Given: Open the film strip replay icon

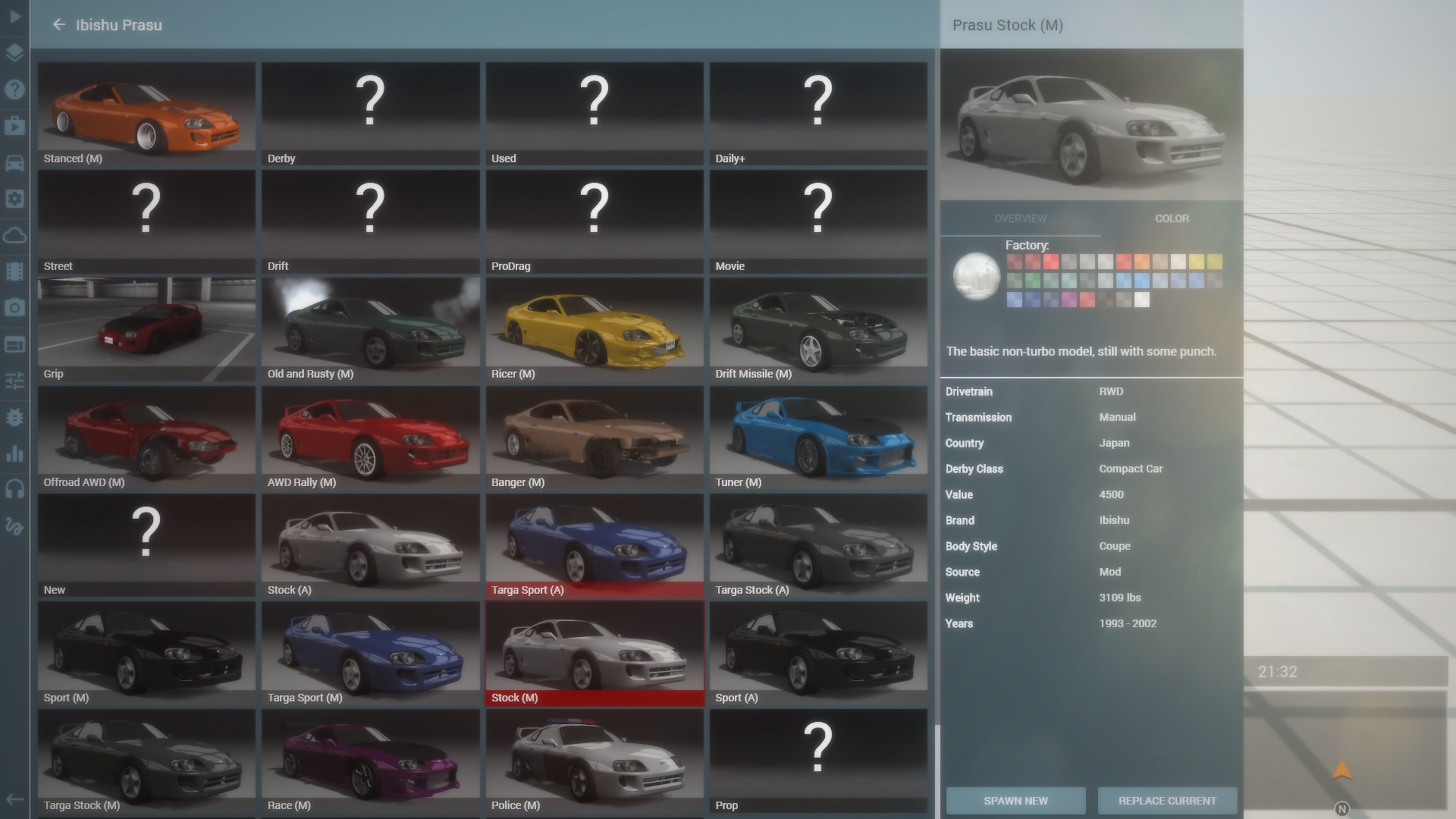Looking at the screenshot, I should (15, 271).
